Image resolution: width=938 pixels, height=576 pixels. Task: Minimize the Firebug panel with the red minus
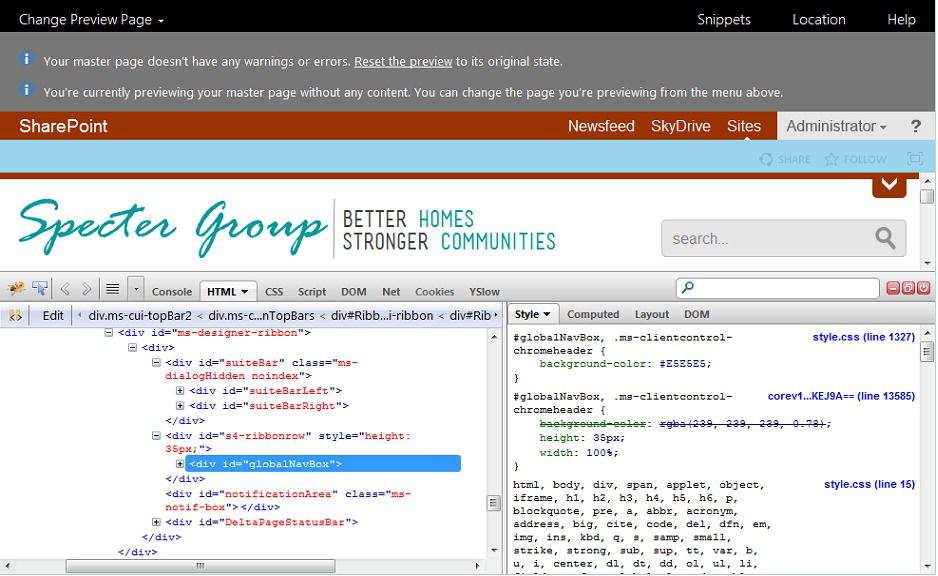[x=893, y=288]
